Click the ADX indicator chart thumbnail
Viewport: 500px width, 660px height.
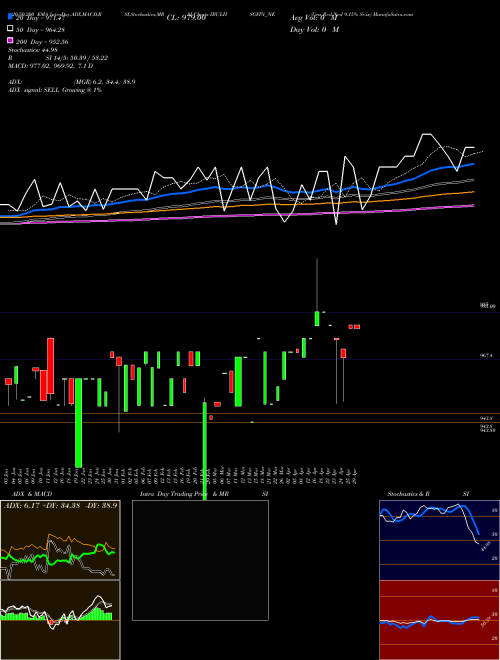pos(60,540)
